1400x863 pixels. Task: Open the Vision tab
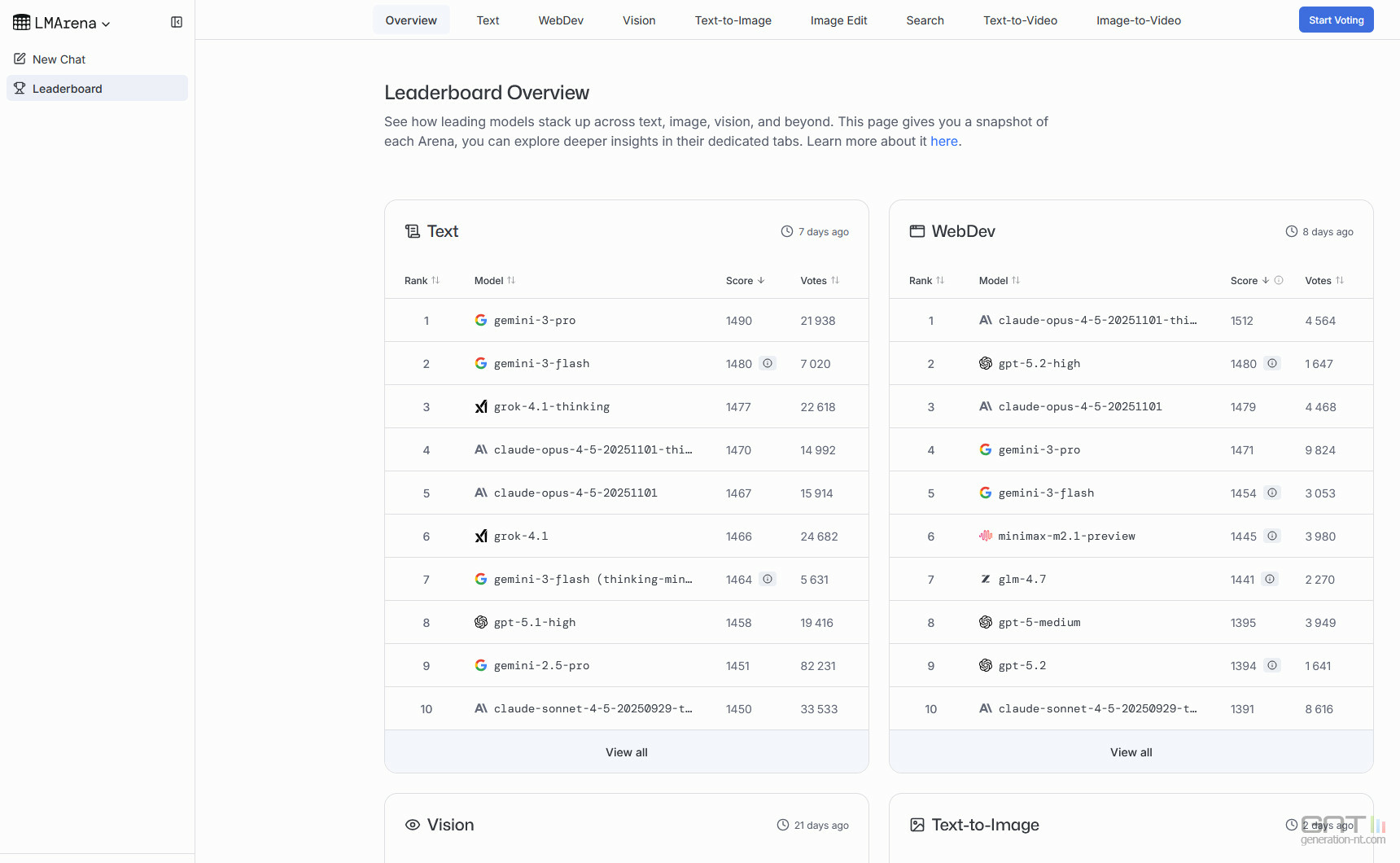(639, 20)
